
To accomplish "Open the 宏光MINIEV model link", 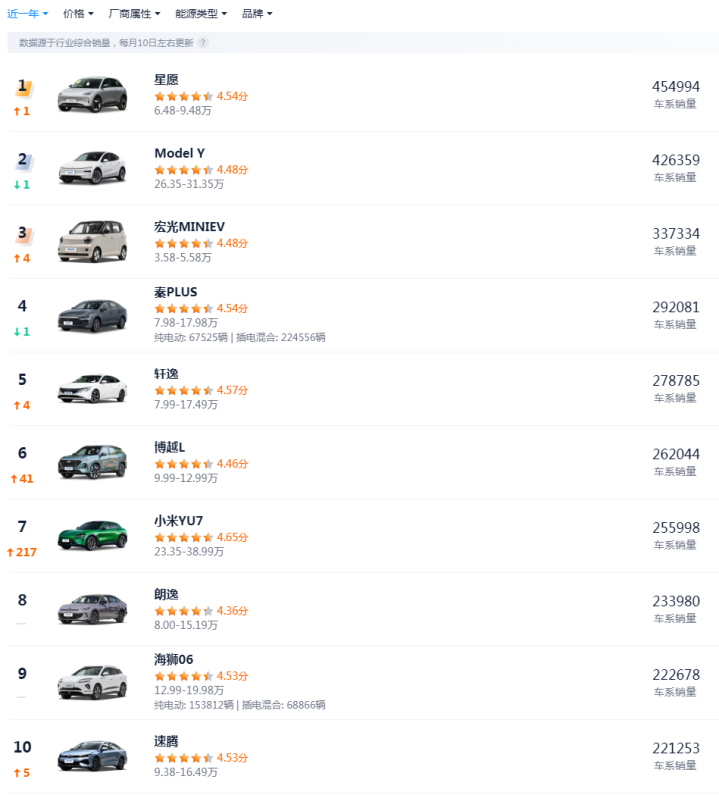I will [189, 227].
